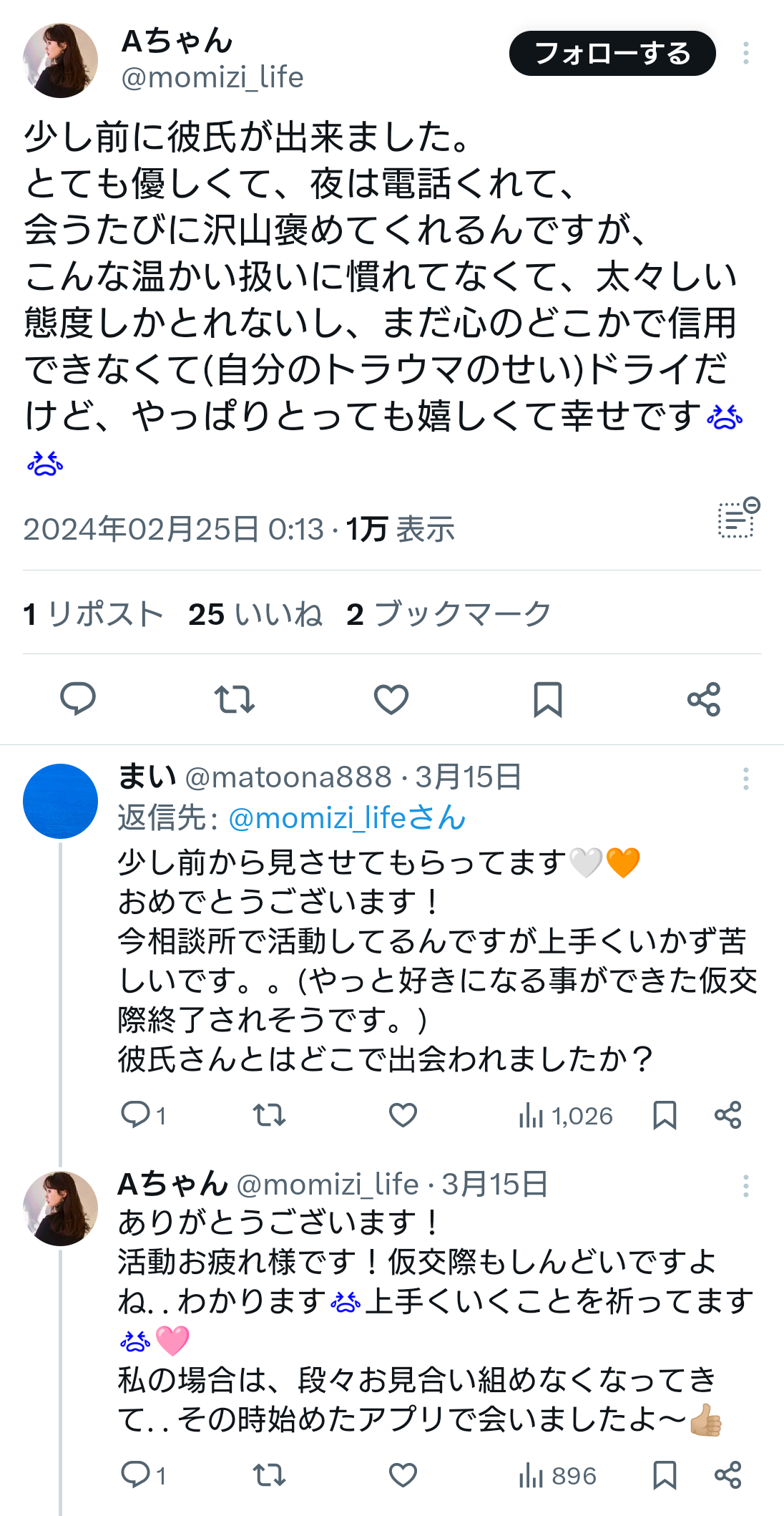The width and height of the screenshot is (784, 1516).
Task: Bookmark まい's reply
Action: [665, 1115]
